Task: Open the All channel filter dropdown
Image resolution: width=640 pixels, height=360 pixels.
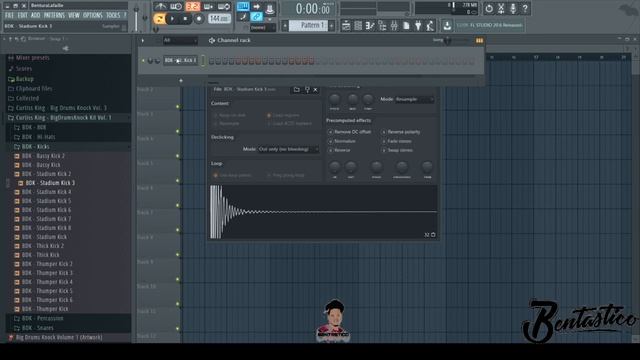Action: point(180,40)
